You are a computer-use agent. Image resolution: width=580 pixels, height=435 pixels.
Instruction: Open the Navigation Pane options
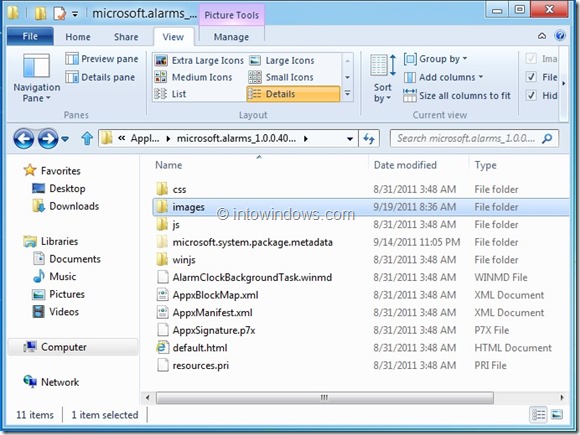[x=36, y=78]
